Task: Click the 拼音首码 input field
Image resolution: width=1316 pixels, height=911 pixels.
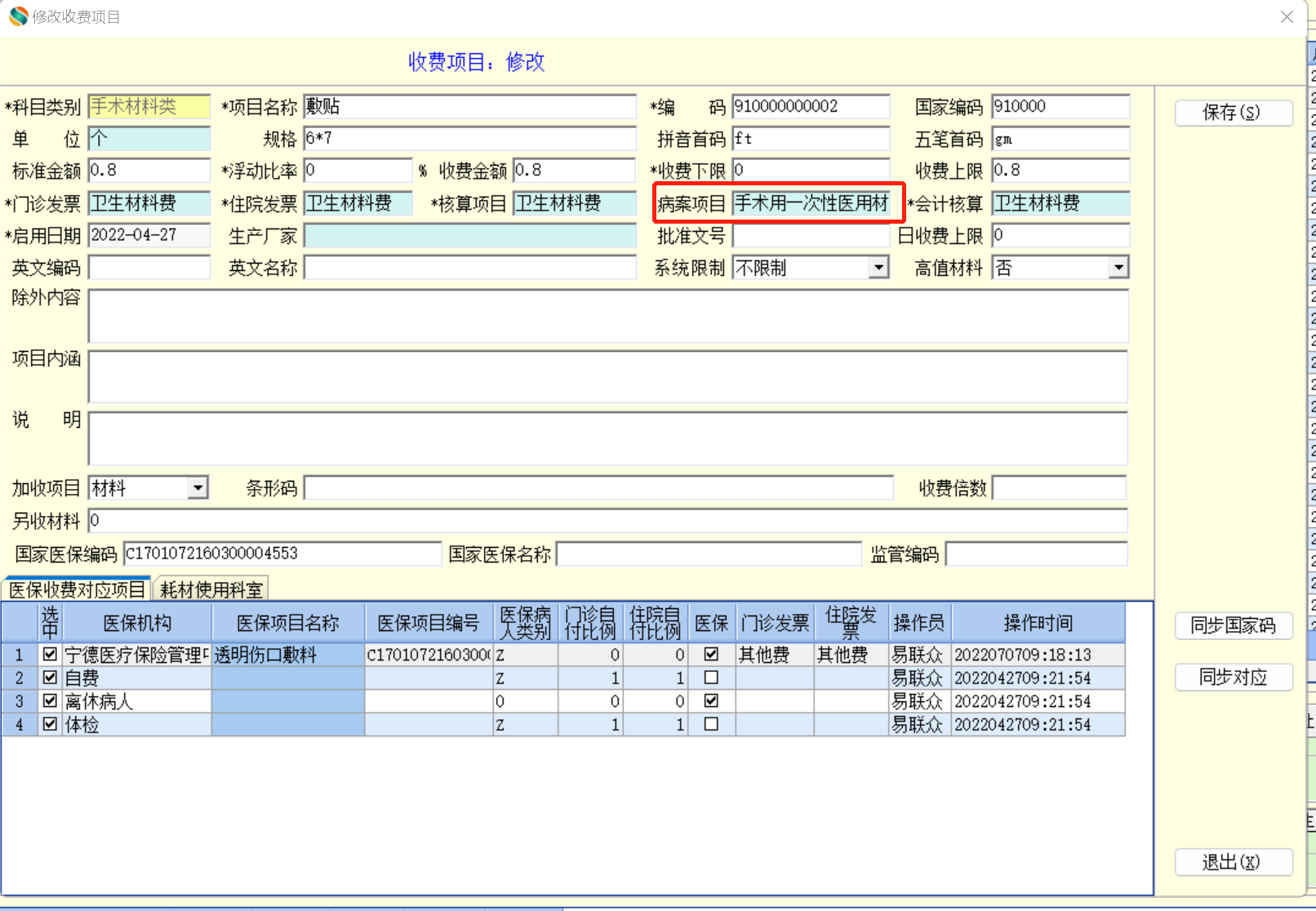Action: click(x=811, y=139)
